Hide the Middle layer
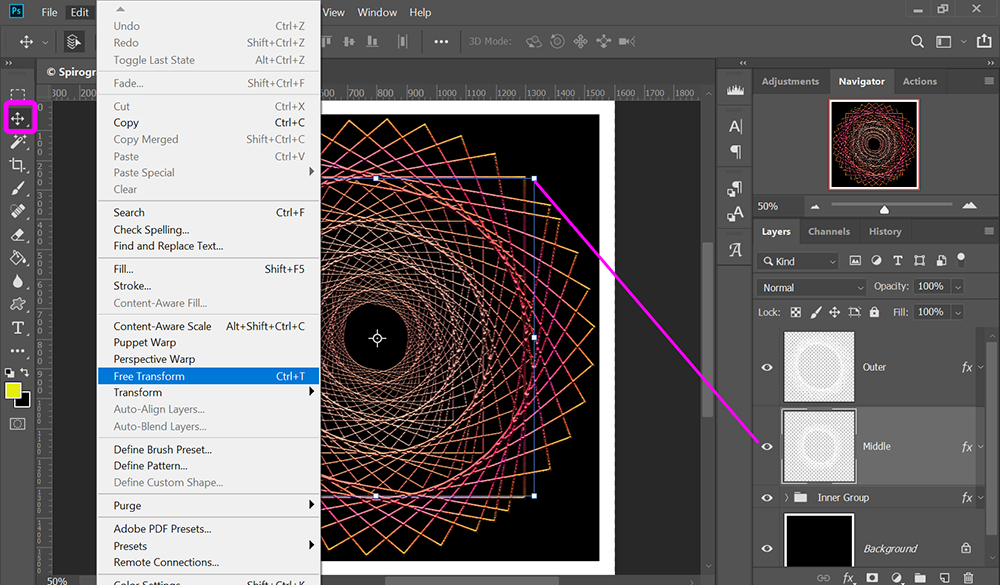This screenshot has width=1000, height=585. click(767, 447)
